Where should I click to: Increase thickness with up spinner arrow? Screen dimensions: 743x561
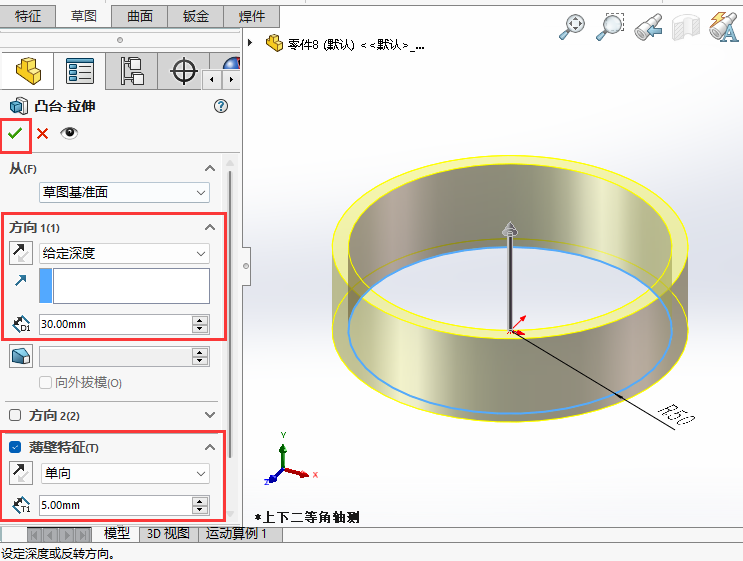coord(200,501)
